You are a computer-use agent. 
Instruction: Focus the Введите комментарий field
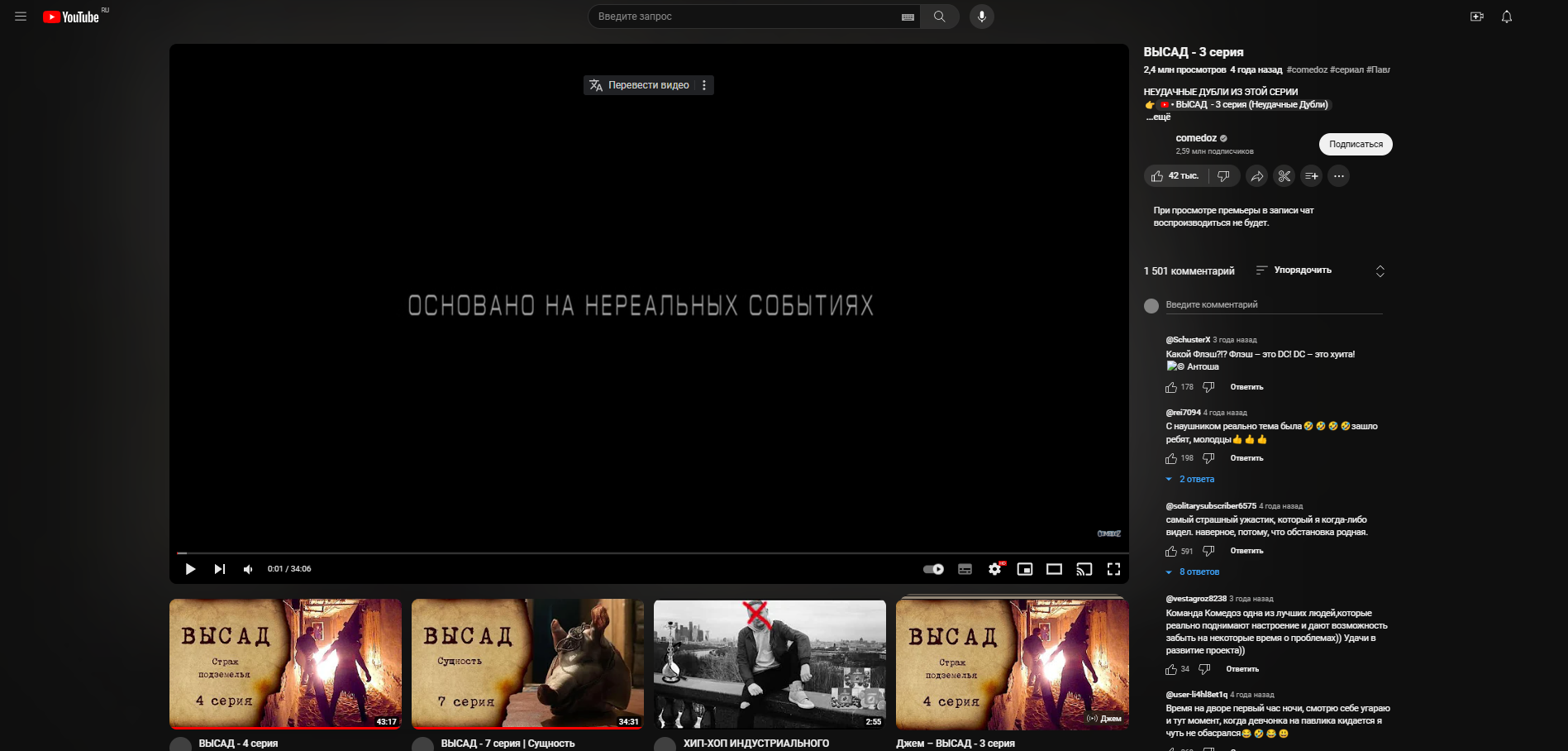point(1274,305)
